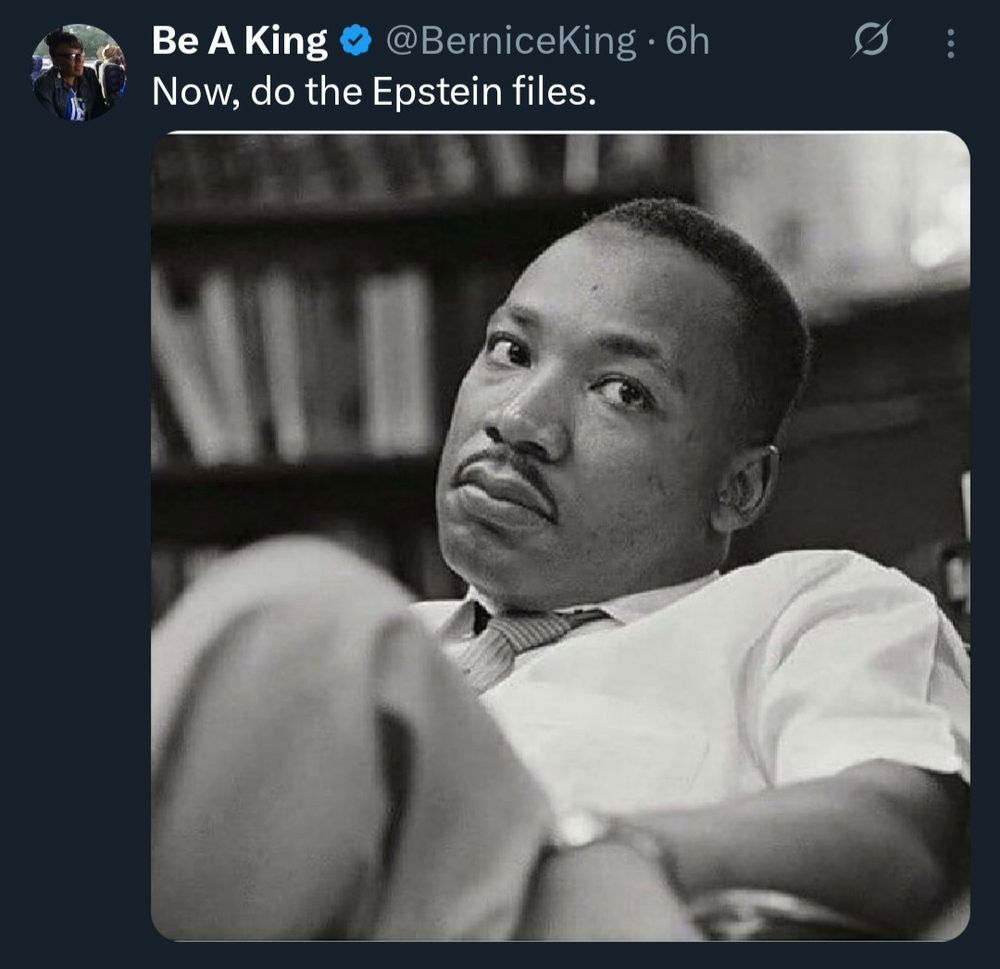
Task: Select the tweet text about Epstein files
Action: (374, 91)
